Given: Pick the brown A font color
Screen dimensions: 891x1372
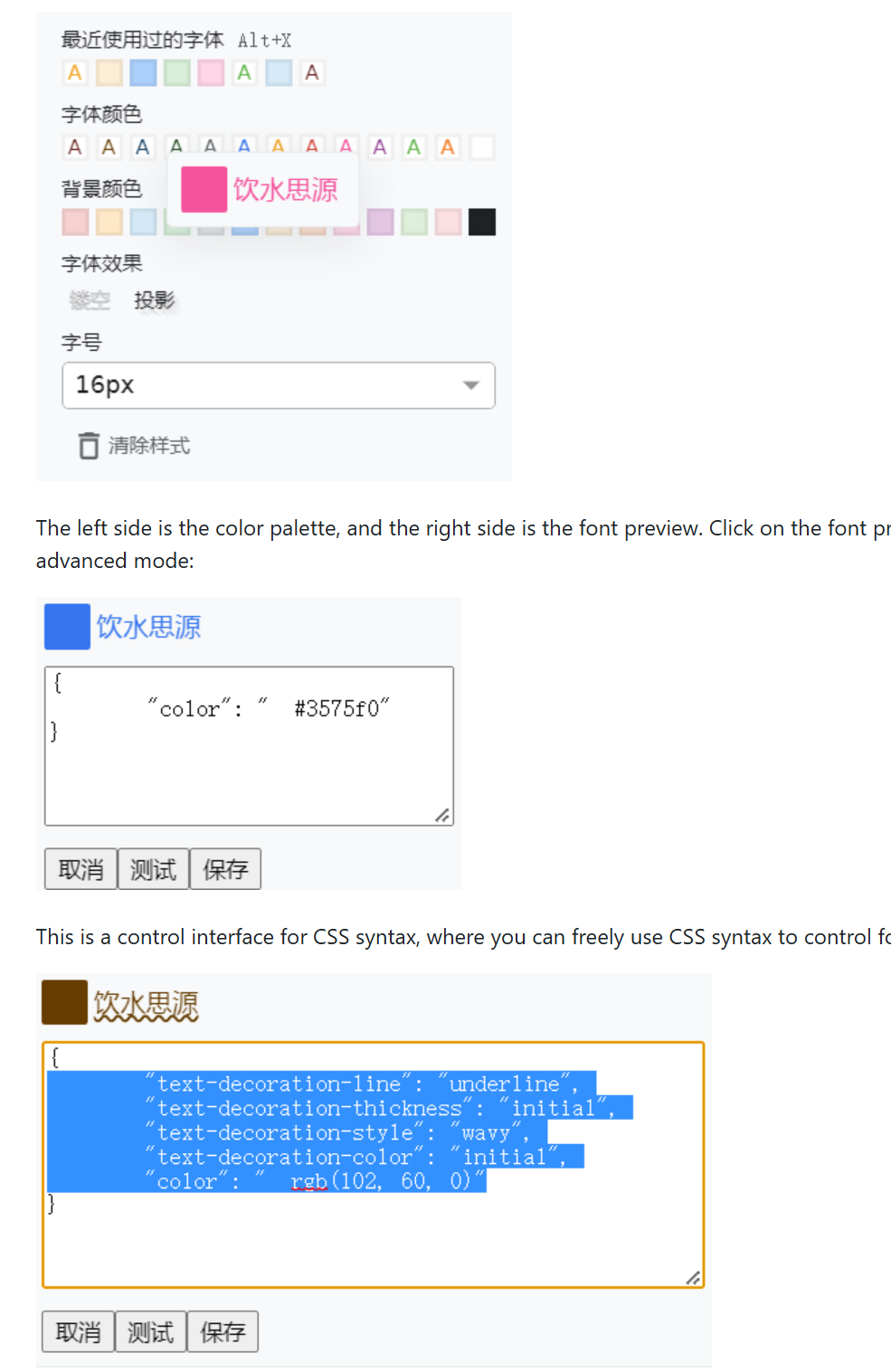Looking at the screenshot, I should tap(109, 147).
